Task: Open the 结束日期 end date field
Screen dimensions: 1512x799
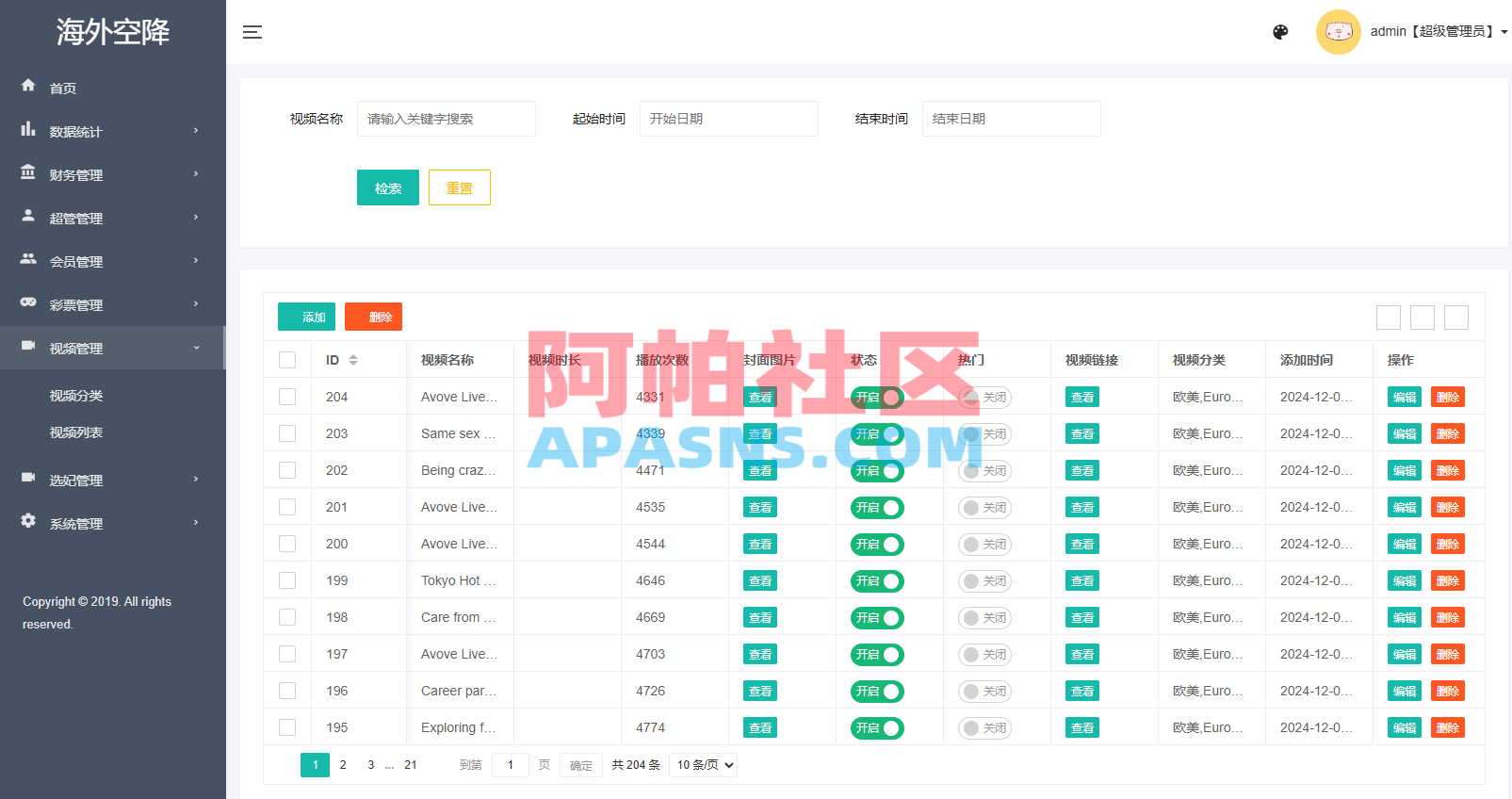Action: pyautogui.click(x=1012, y=119)
